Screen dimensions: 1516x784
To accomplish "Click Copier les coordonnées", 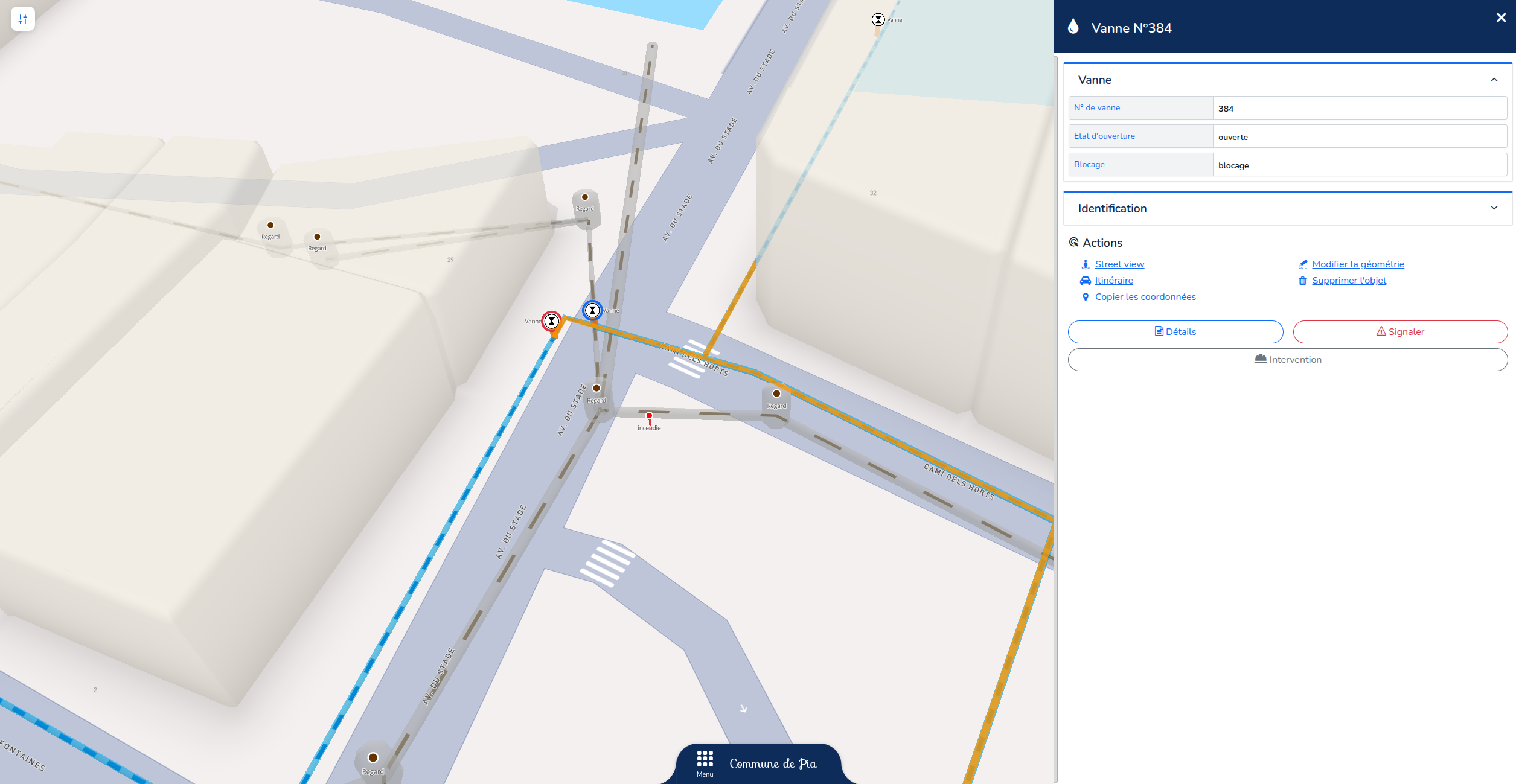I will (x=1145, y=297).
